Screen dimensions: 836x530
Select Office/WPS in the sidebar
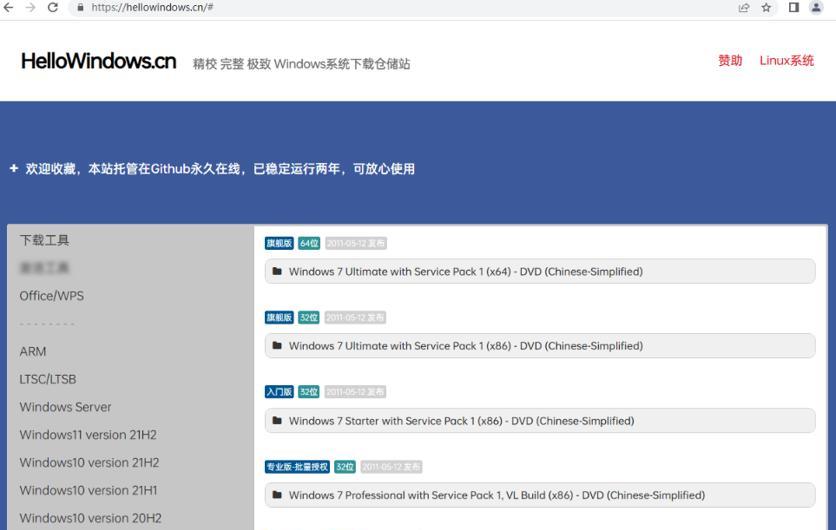tap(52, 296)
